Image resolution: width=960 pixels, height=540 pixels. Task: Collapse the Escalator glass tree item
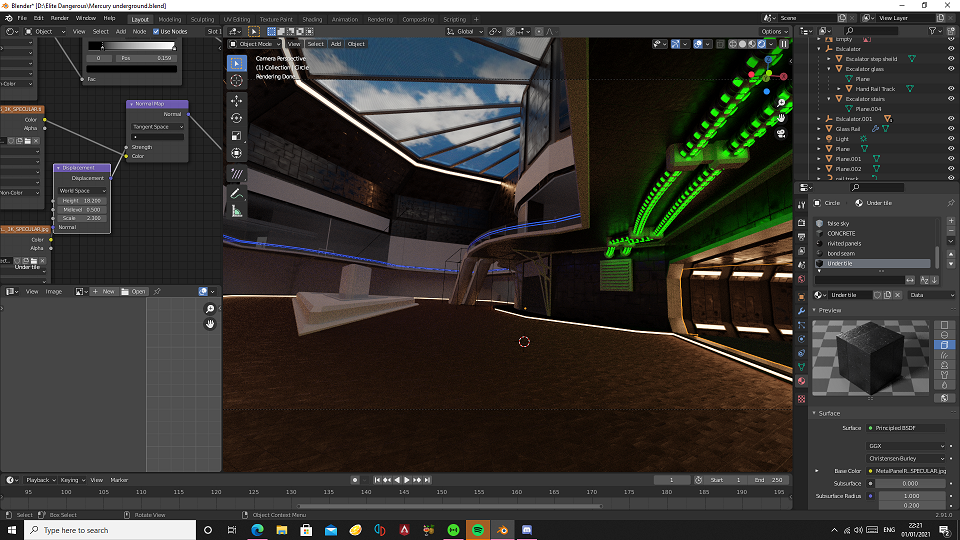click(x=830, y=69)
